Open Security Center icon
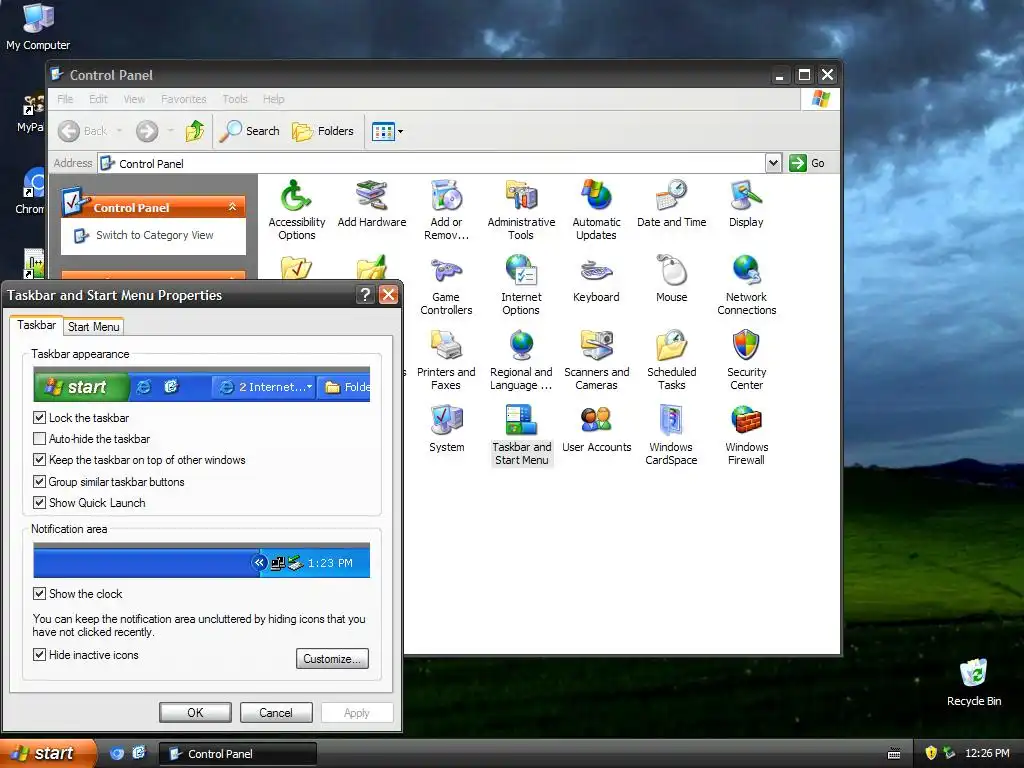The width and height of the screenshot is (1024, 768). point(746,360)
